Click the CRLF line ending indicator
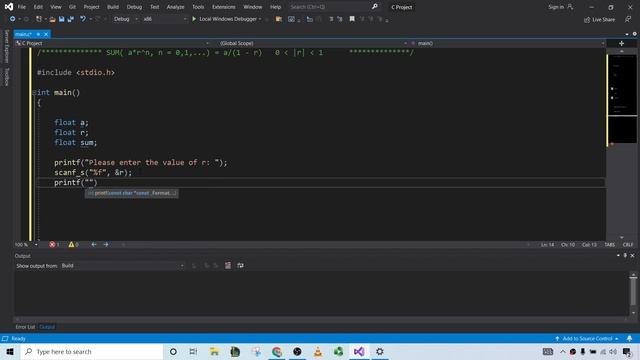This screenshot has height=360, width=640. (628, 244)
